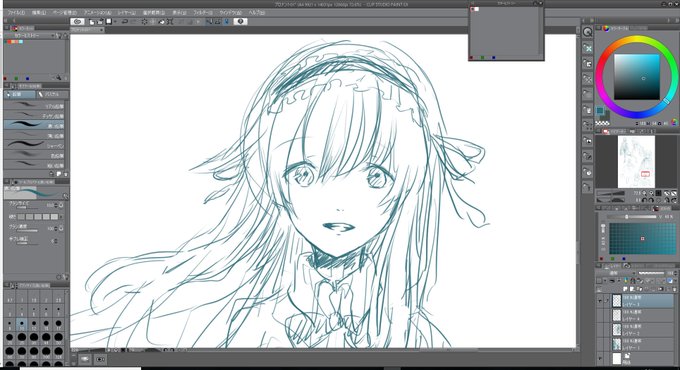The image size is (680, 370).
Task: Click the highlighted brush size preset
Action: coord(22,324)
